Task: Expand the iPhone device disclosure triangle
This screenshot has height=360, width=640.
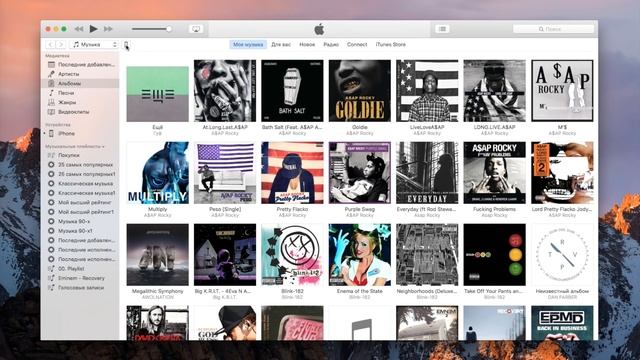Action: click(x=44, y=133)
